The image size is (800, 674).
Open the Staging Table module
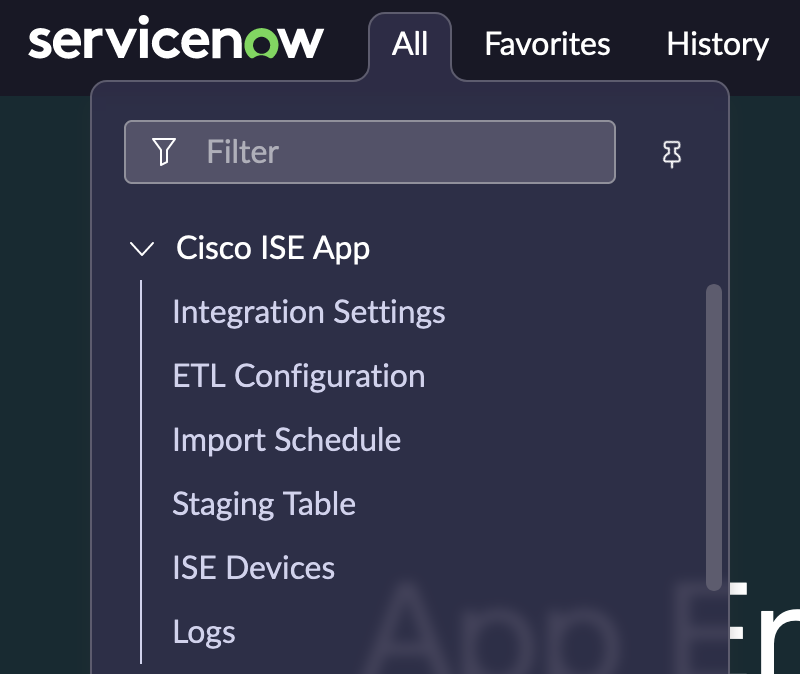coord(264,505)
